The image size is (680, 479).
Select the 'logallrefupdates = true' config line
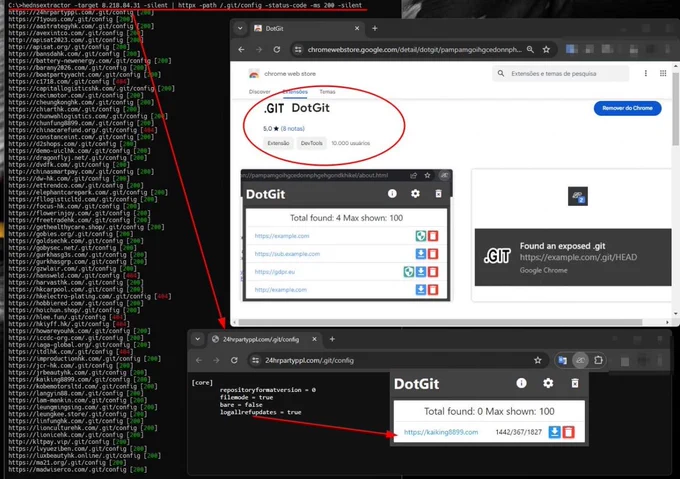coord(260,412)
